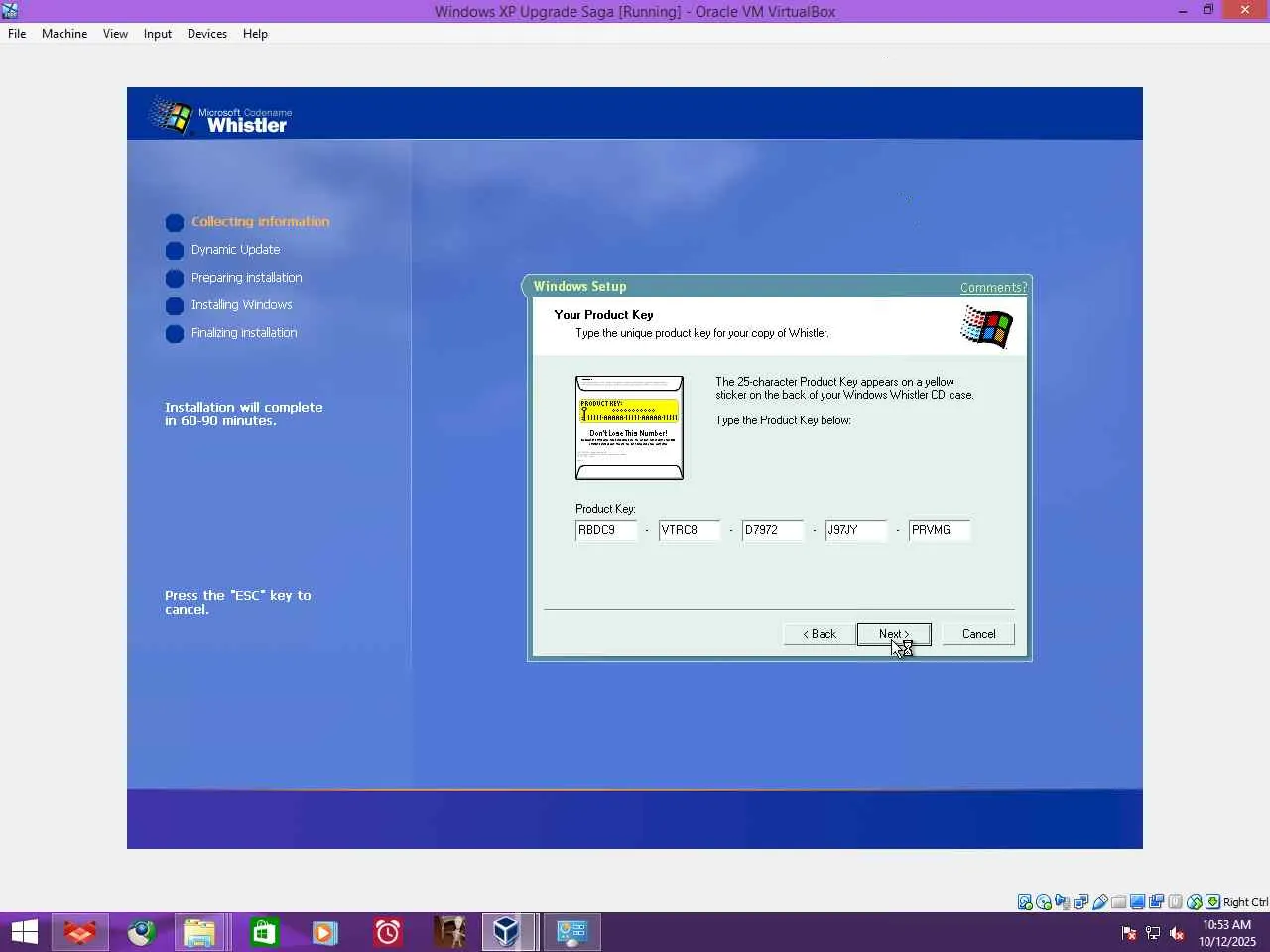Click the optical disc status icon
This screenshot has height=952, width=1270.
[1044, 902]
